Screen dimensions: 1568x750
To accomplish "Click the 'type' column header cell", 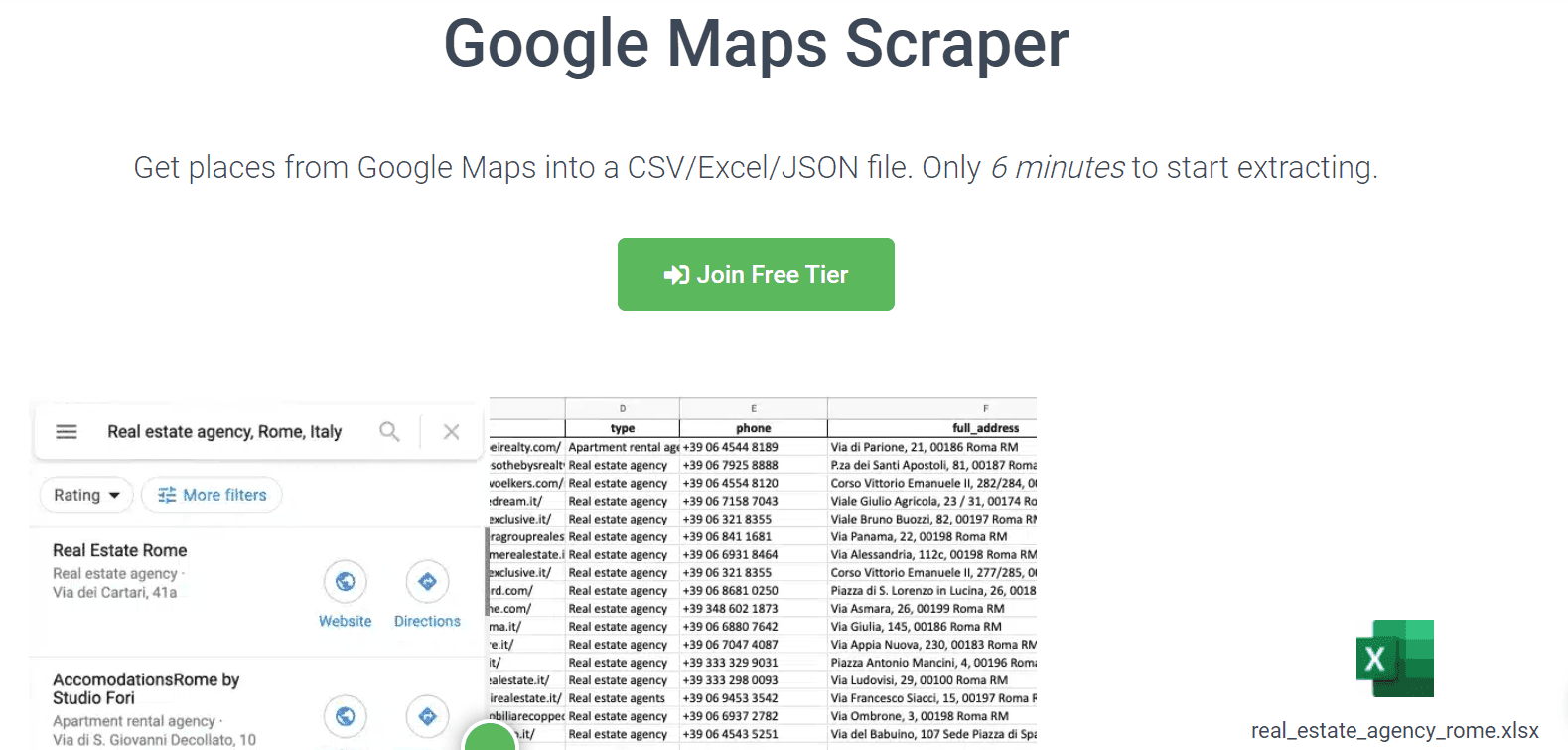I will 623,428.
